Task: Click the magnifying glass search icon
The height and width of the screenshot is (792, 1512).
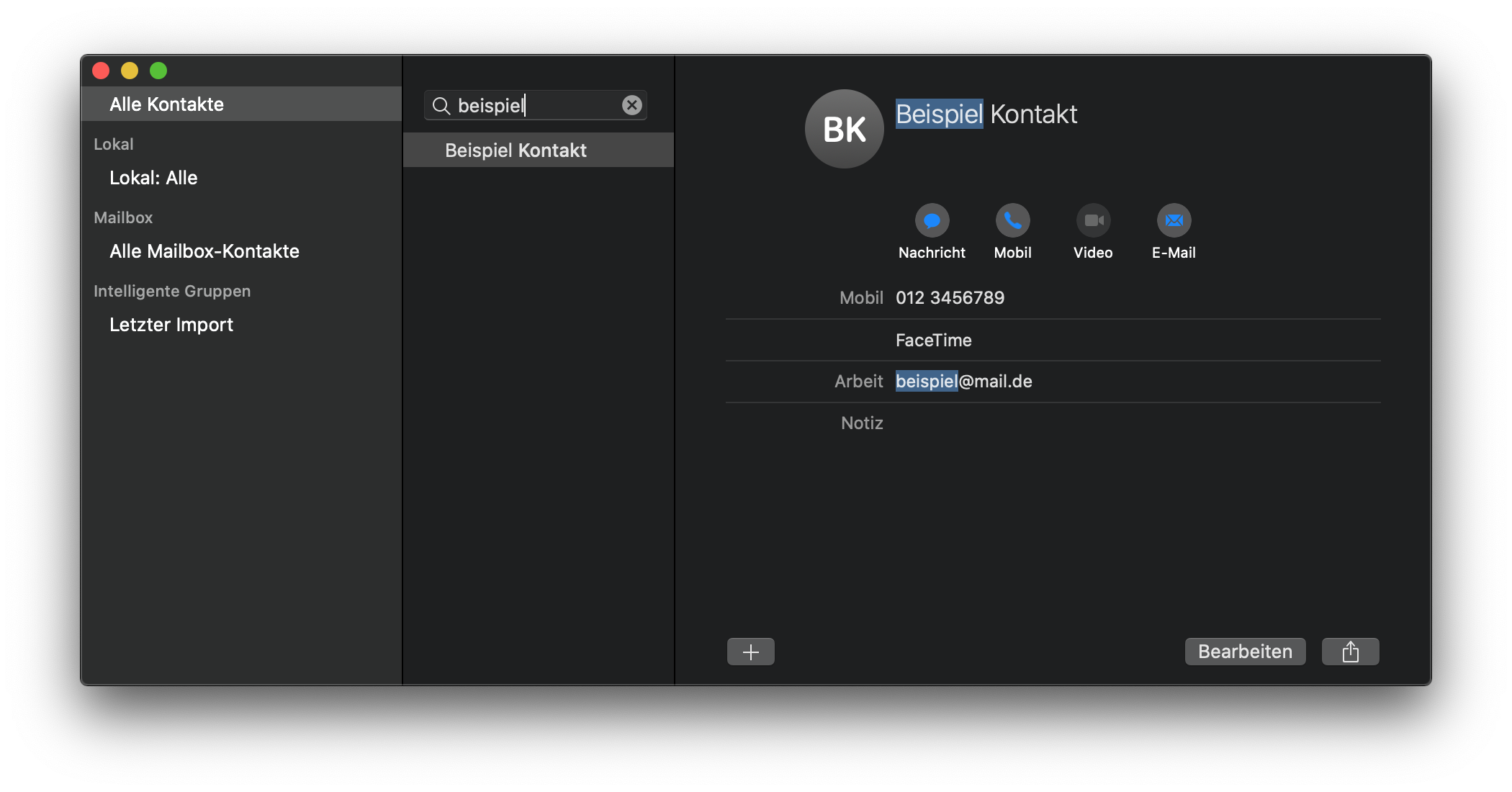Action: [x=441, y=106]
